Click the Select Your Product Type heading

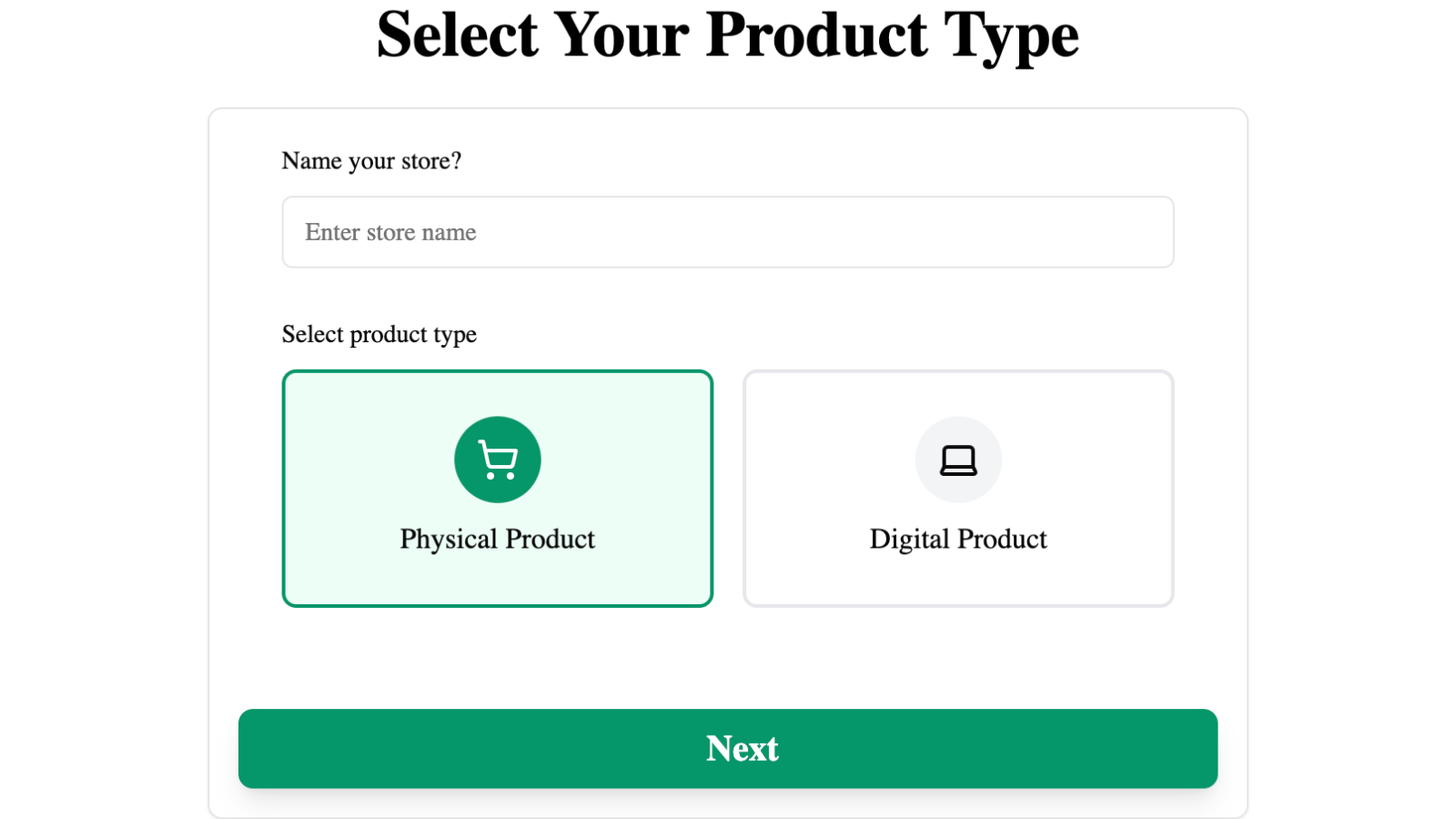pyautogui.click(x=728, y=35)
